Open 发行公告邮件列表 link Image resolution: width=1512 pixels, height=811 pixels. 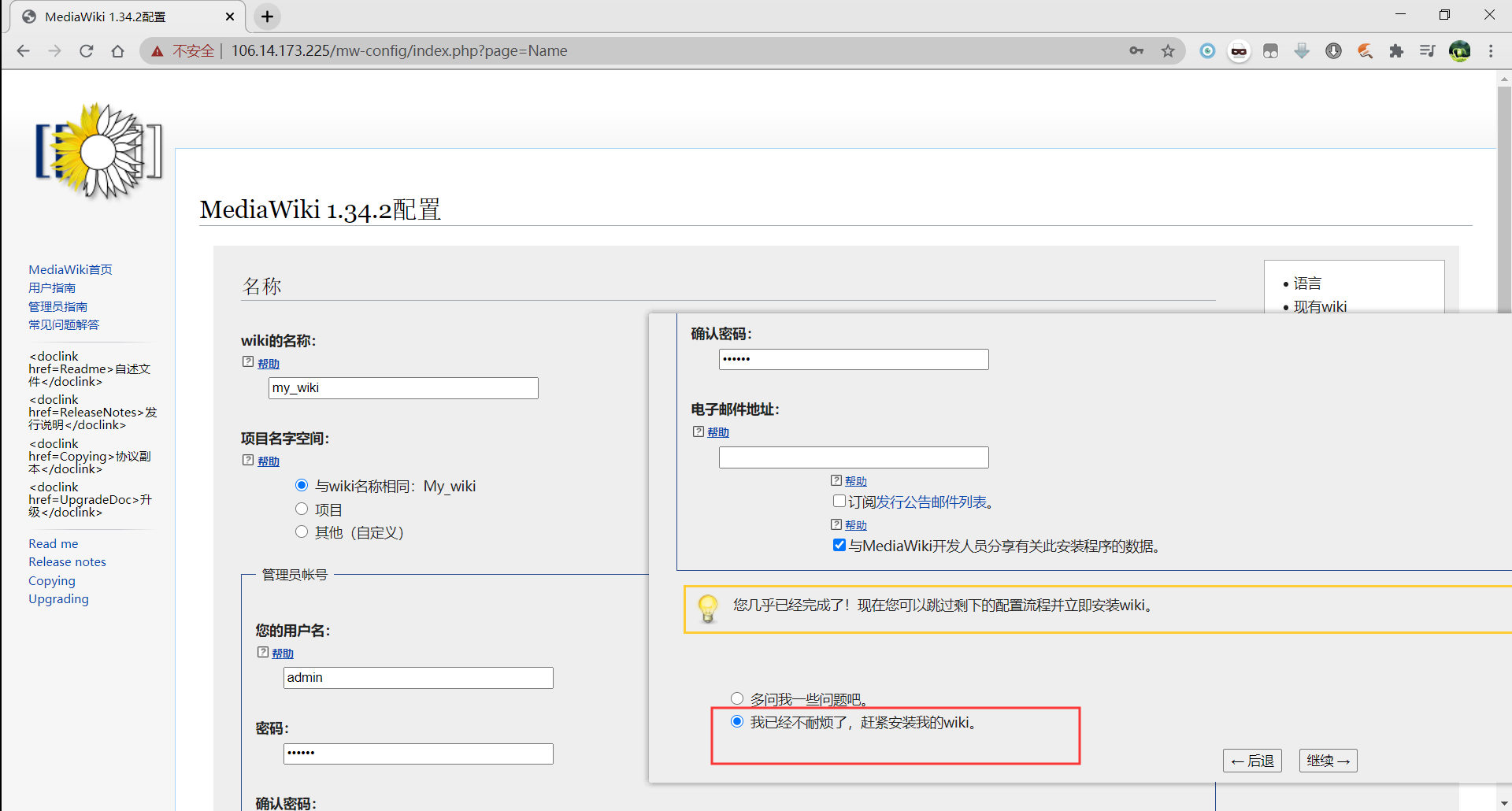(932, 502)
